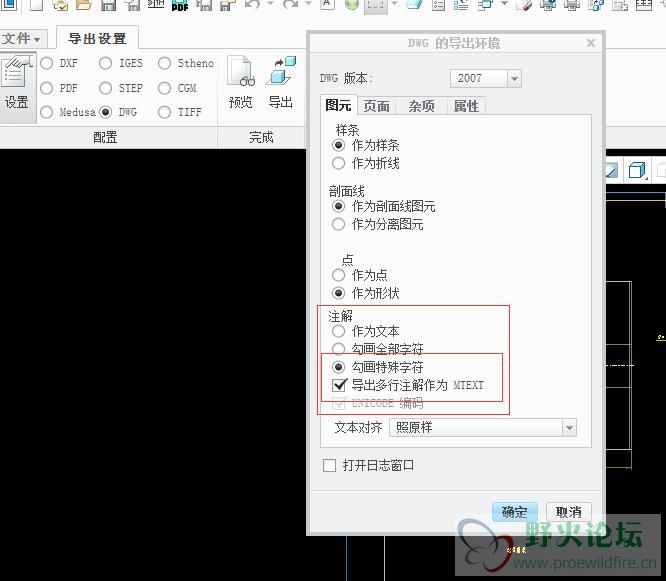Screen dimensions: 666x581
Task: Click the open folder icon in top toolbar
Action: (x=84, y=5)
